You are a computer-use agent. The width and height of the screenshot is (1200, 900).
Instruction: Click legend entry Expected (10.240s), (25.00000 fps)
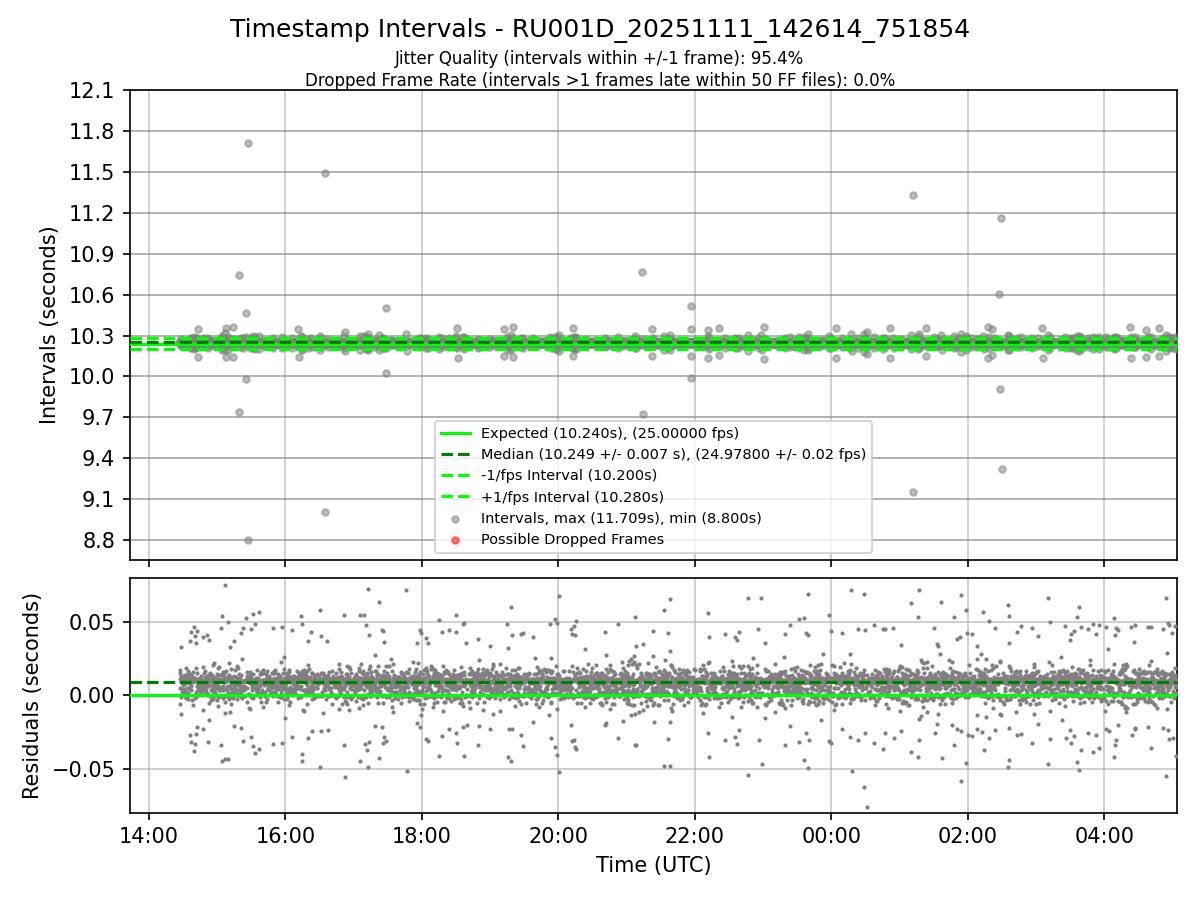(x=610, y=433)
